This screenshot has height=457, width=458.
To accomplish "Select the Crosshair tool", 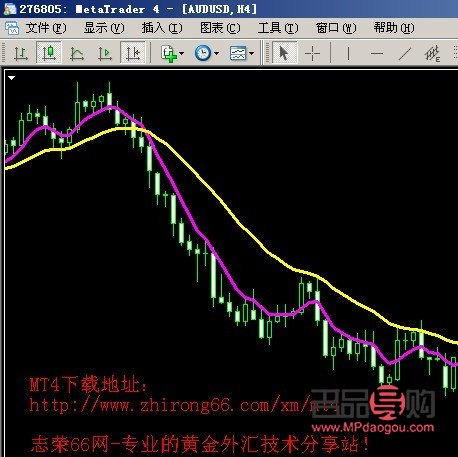I will [313, 53].
